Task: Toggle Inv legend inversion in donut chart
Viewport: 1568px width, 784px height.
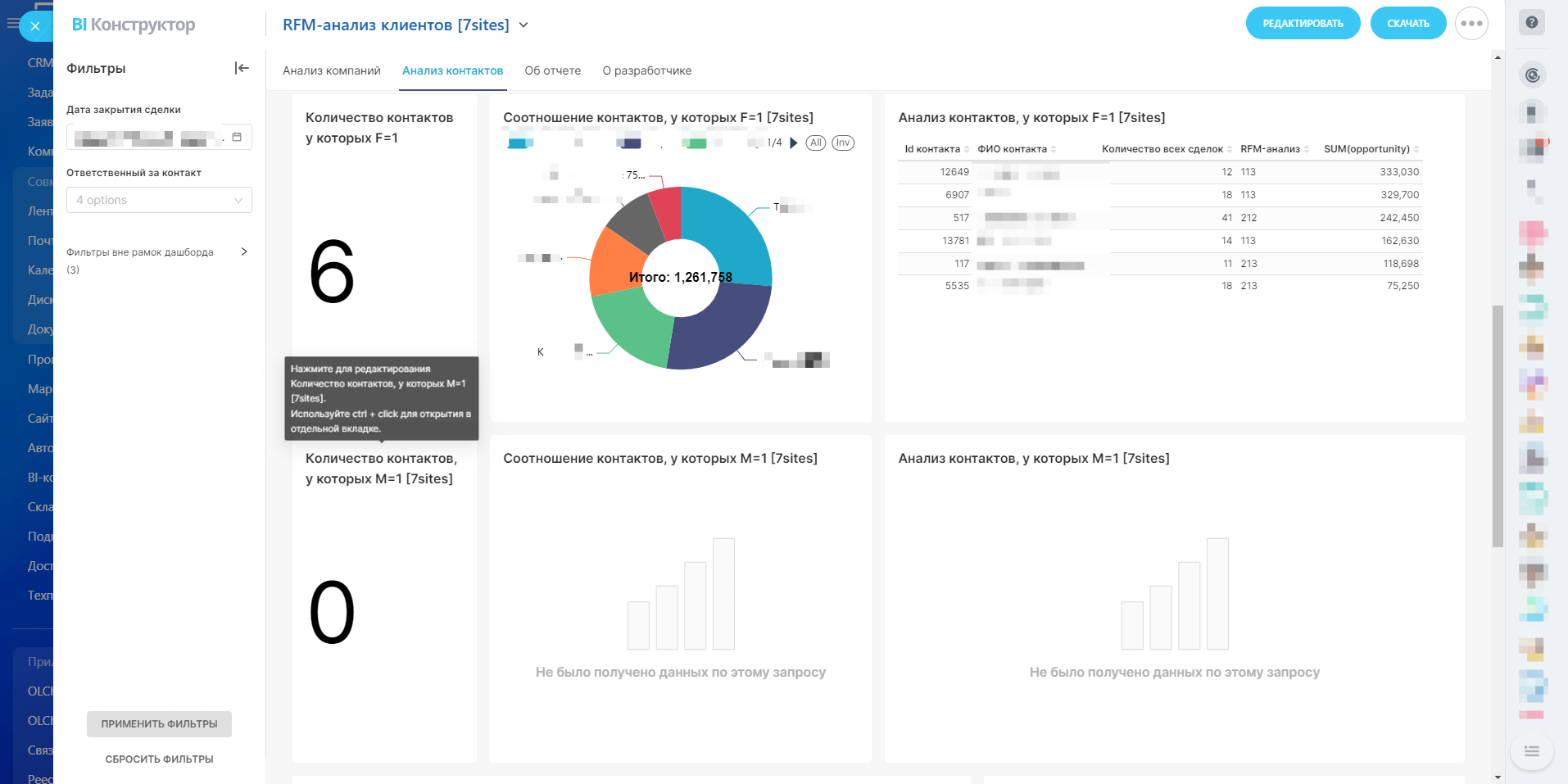Action: coord(842,143)
